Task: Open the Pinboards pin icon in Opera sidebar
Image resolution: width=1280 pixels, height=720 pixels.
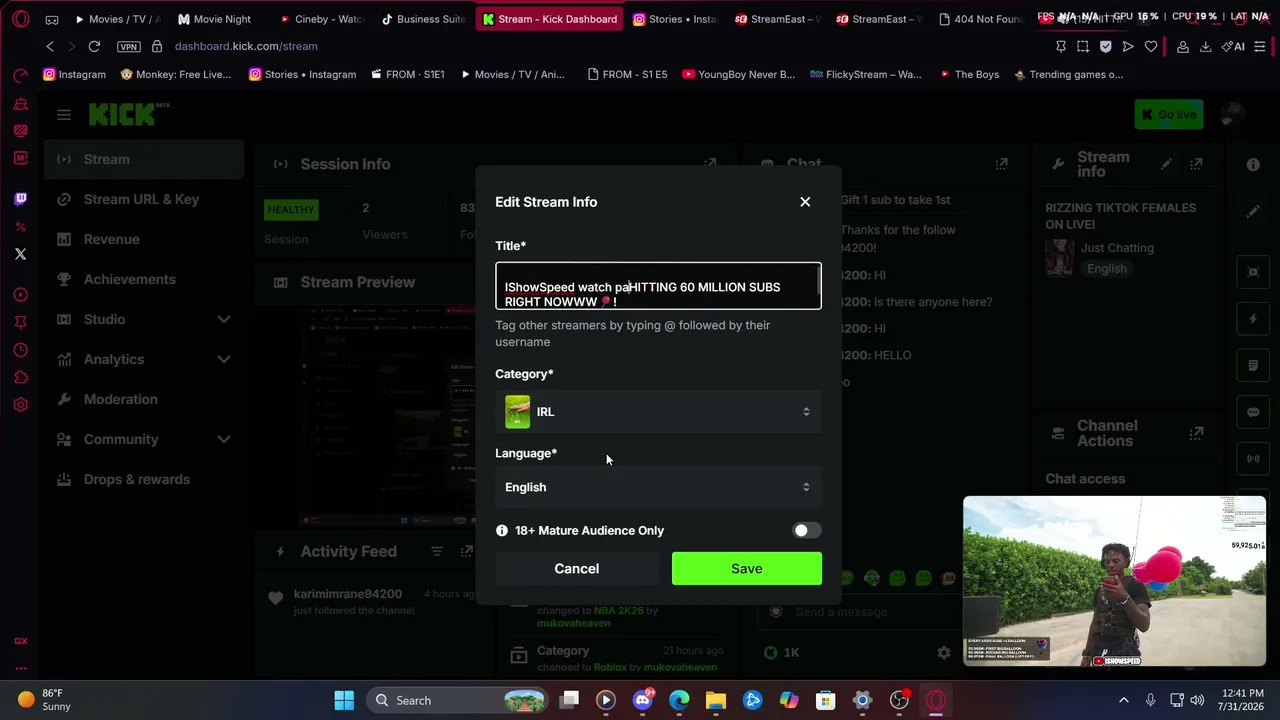Action: pos(20,322)
